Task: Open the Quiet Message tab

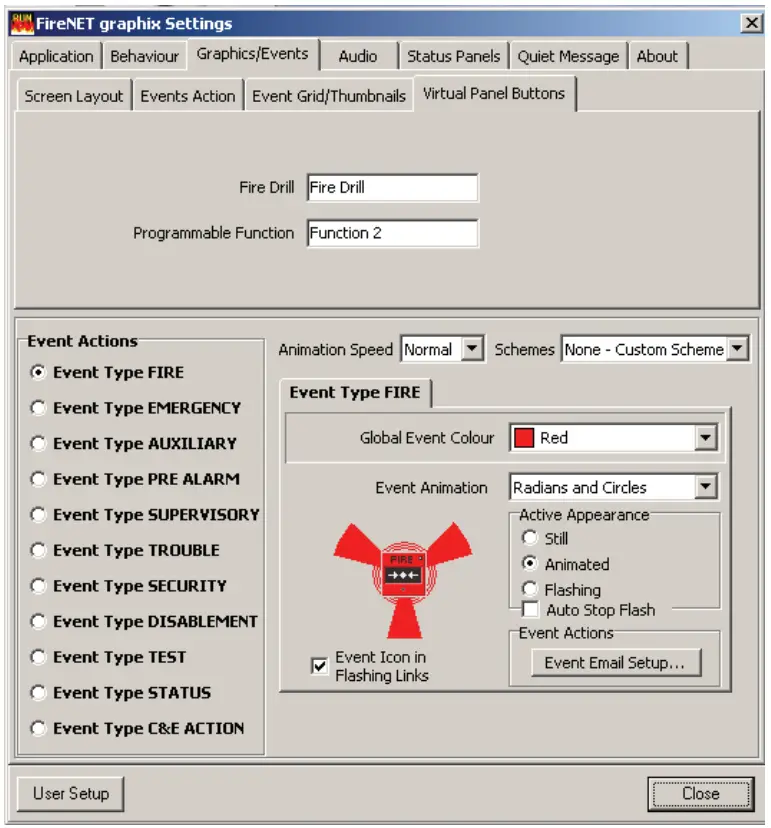Action: click(x=568, y=57)
